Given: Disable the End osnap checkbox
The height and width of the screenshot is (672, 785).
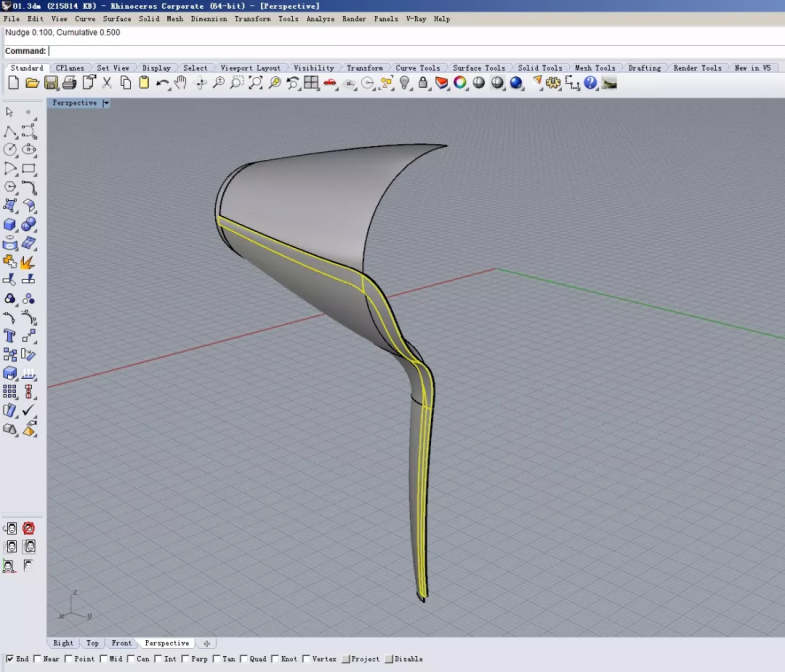Looking at the screenshot, I should coord(8,659).
